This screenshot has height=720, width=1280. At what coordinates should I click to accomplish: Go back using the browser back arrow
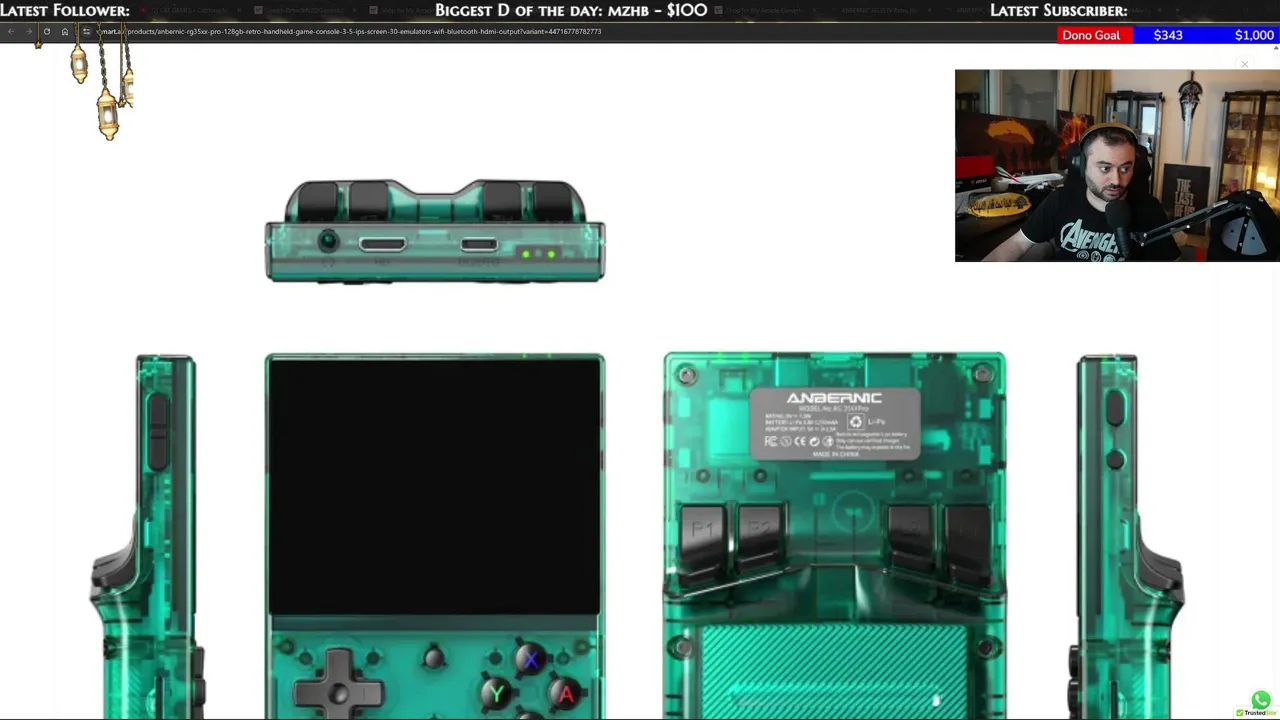point(11,31)
